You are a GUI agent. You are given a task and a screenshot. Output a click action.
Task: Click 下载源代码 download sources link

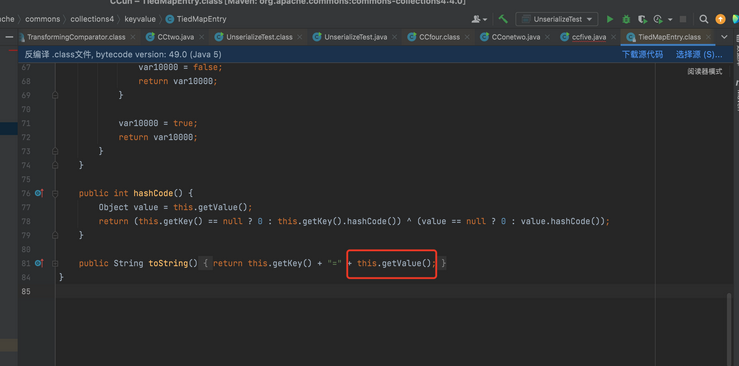coord(642,55)
